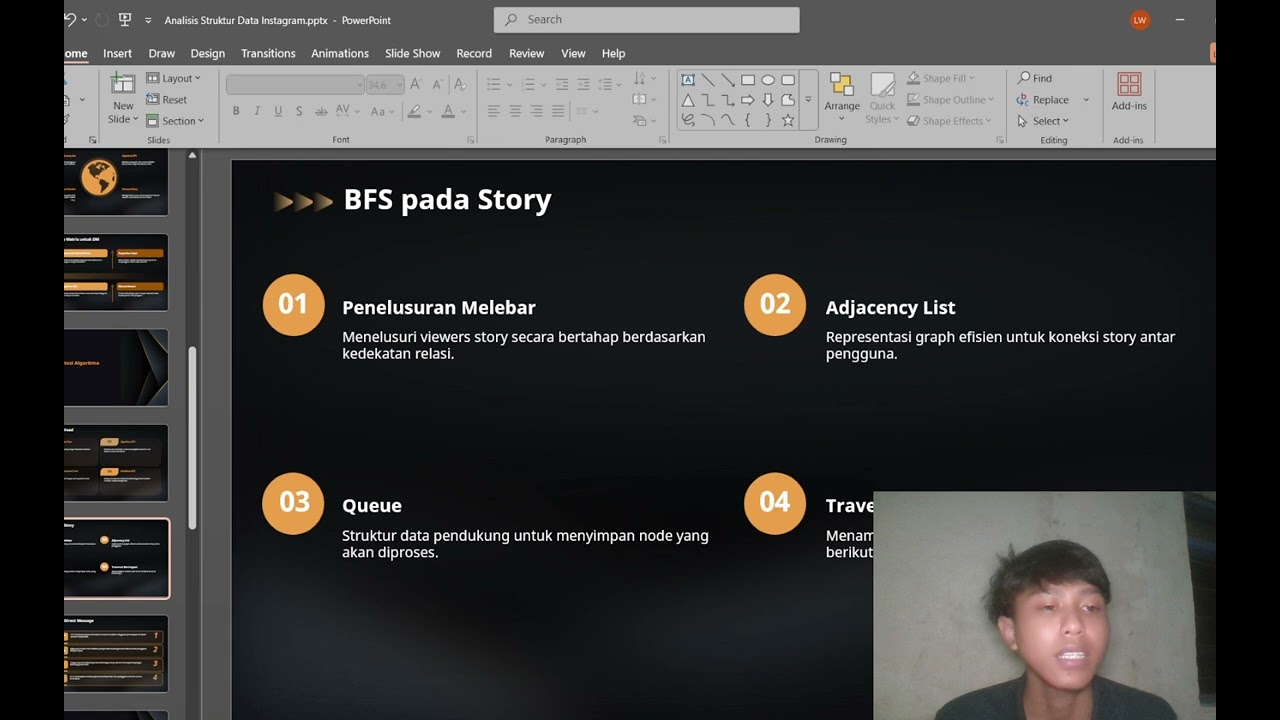Start presentation from beginning icon

125,19
